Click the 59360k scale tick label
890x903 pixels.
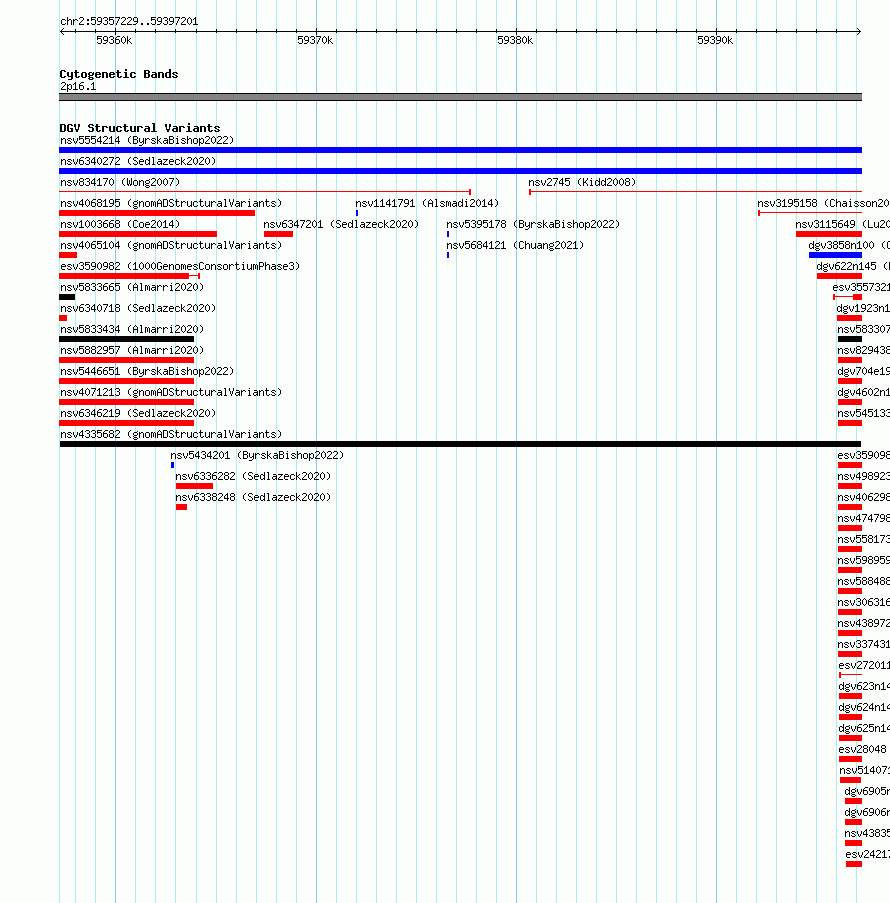coord(114,40)
